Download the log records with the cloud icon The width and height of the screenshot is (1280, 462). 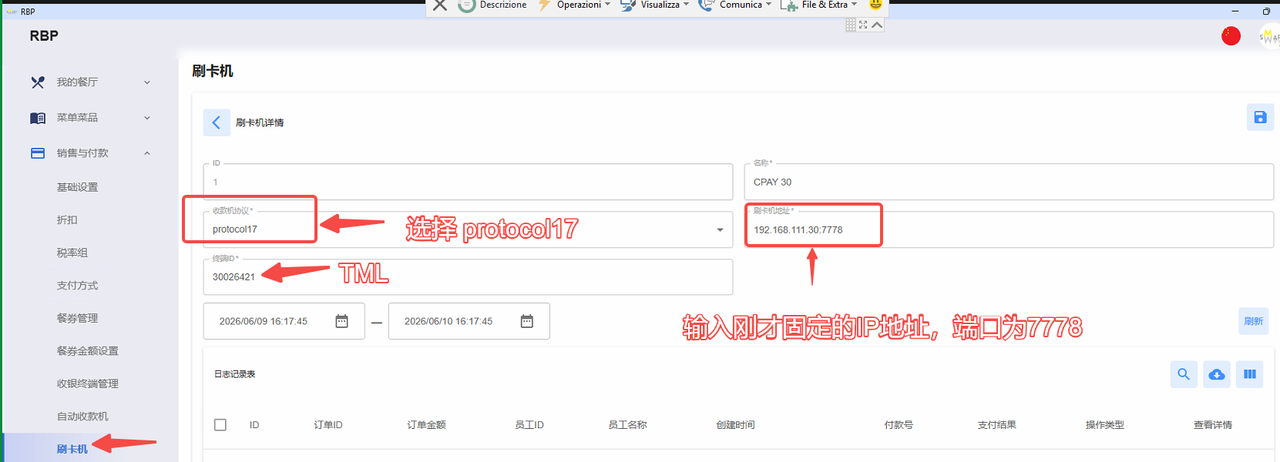pos(1217,374)
